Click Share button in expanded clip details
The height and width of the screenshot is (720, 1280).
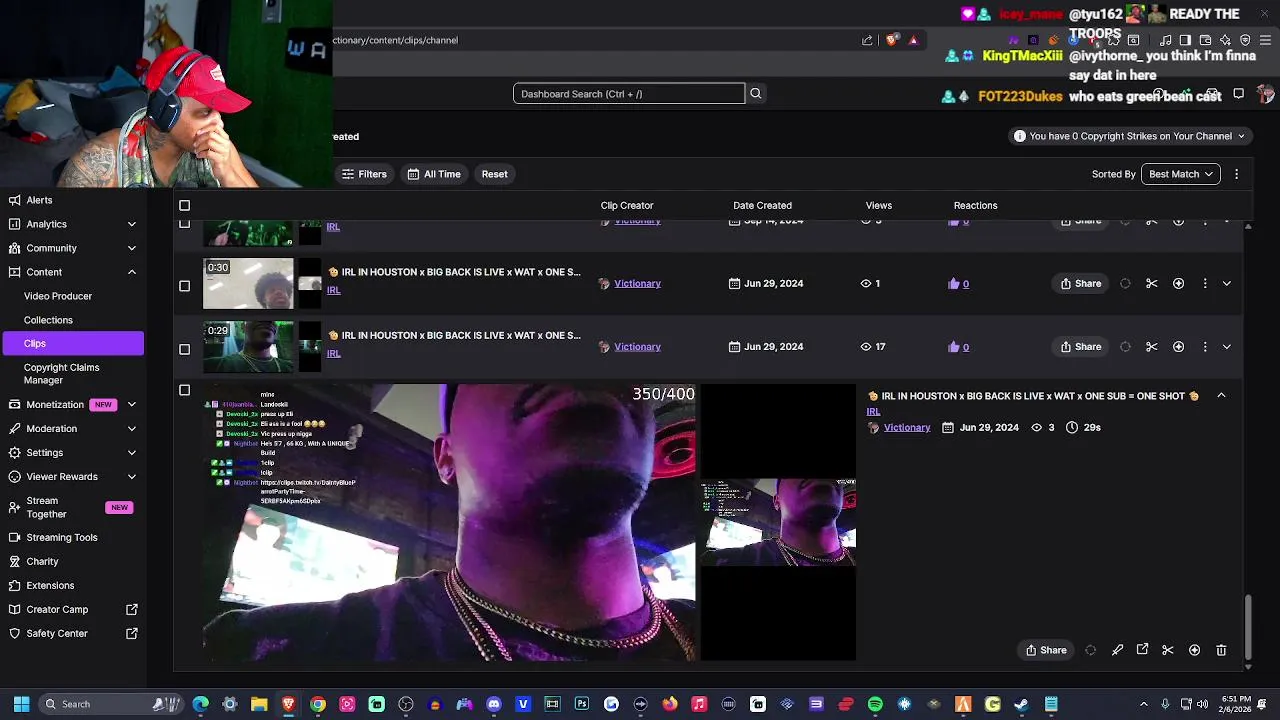[x=1046, y=650]
